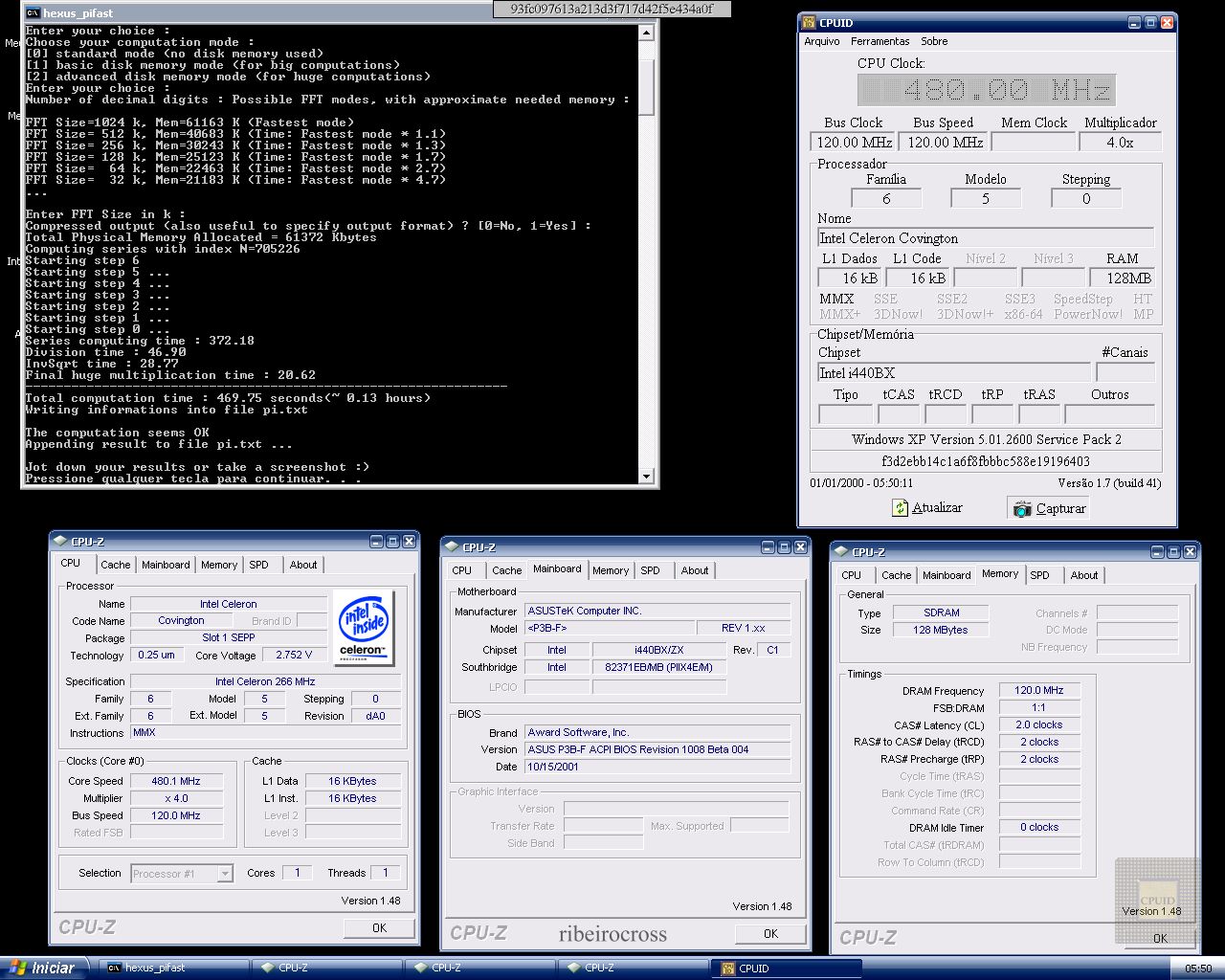
Task: Click the Intel i440BX chipset field in CPUID
Action: click(x=954, y=372)
